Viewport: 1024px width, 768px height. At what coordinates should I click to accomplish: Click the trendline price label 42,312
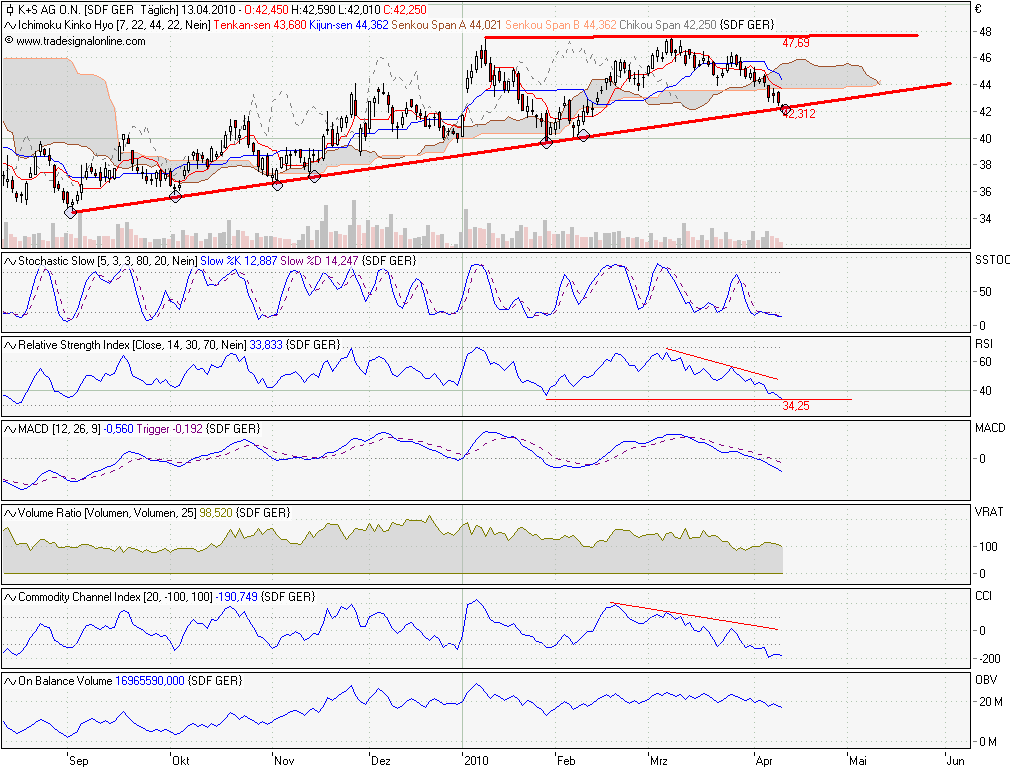[799, 114]
